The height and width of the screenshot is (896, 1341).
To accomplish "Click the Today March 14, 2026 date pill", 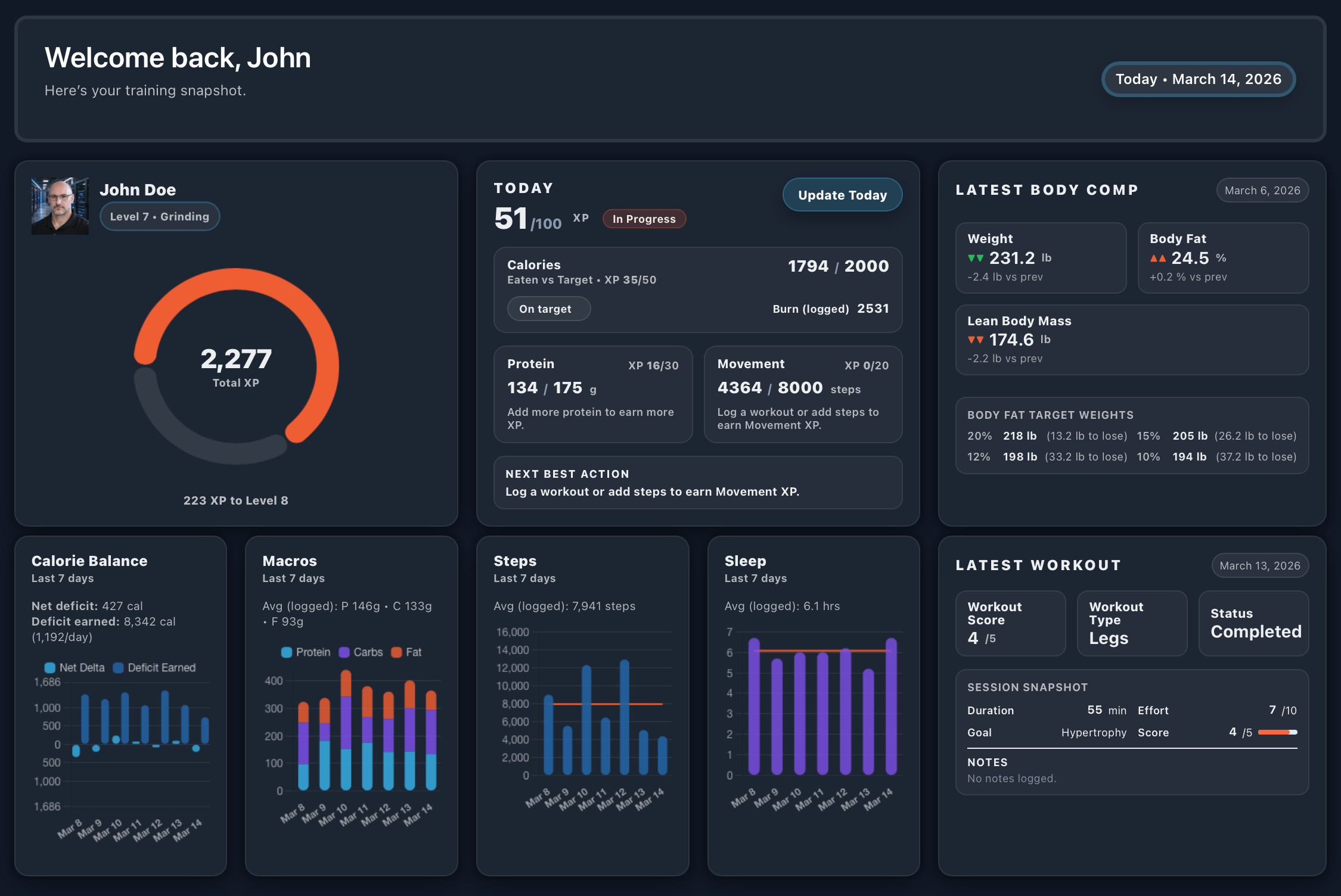I will pyautogui.click(x=1198, y=79).
